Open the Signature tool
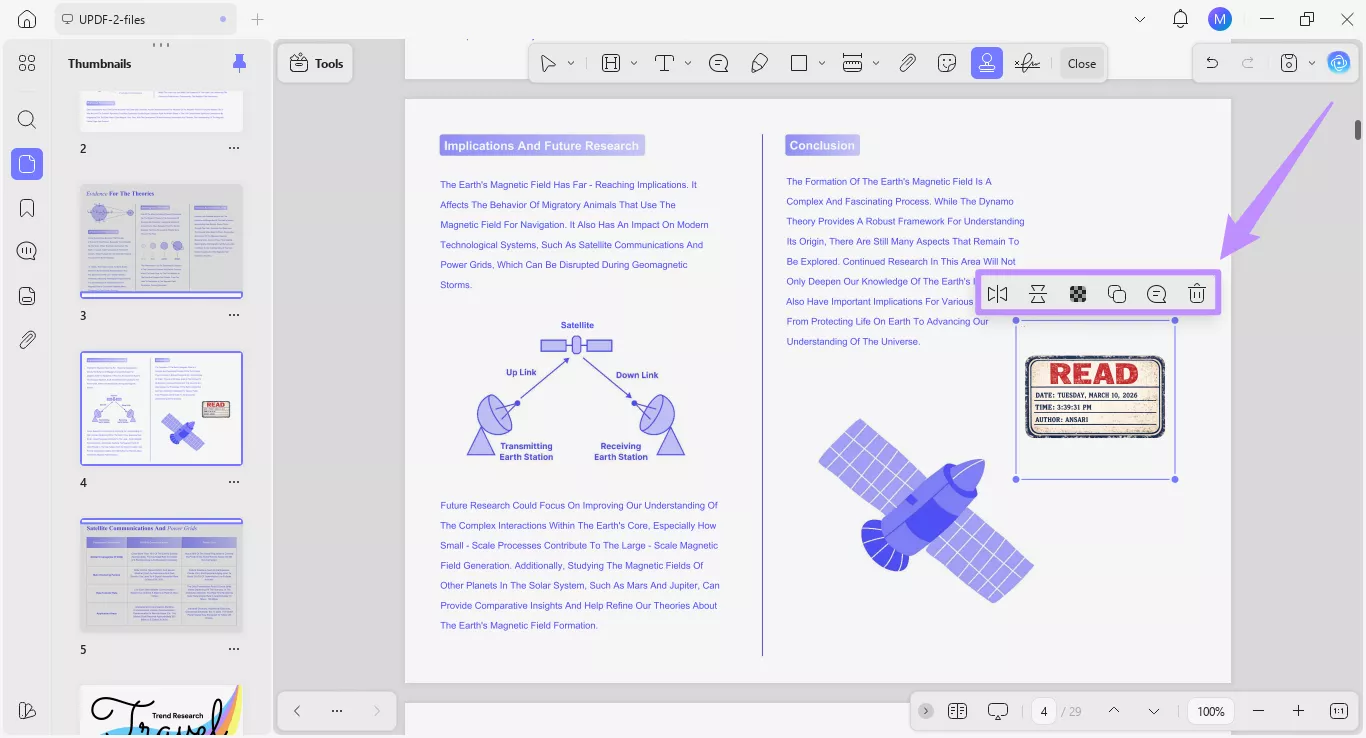The height and width of the screenshot is (738, 1366). tap(1027, 62)
